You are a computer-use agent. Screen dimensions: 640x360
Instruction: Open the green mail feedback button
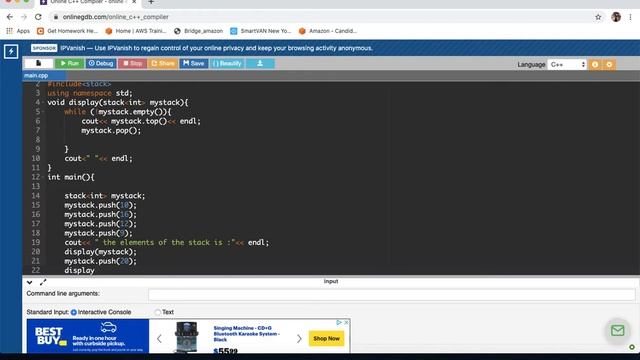tap(618, 330)
